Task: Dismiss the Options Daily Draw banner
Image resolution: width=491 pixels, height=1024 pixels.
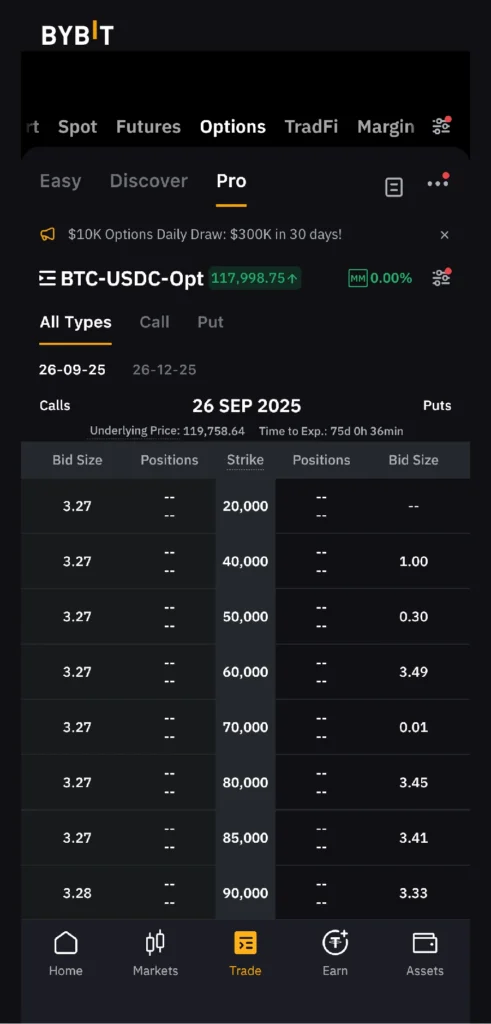Action: click(445, 235)
